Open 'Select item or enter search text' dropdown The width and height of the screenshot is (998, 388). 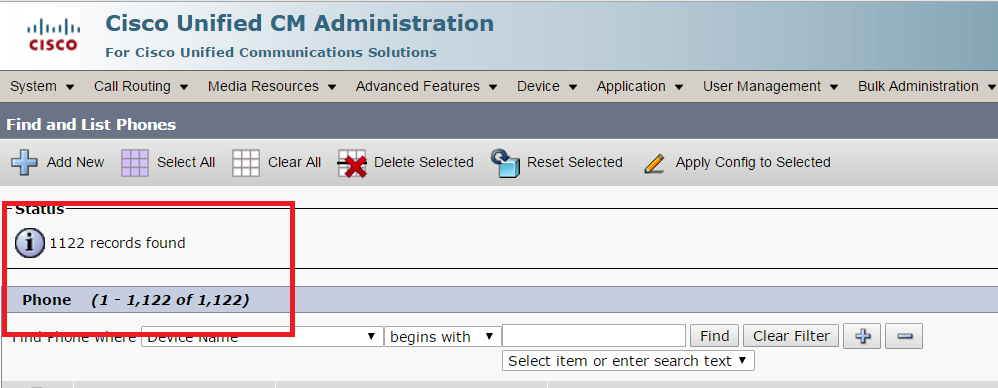(628, 361)
